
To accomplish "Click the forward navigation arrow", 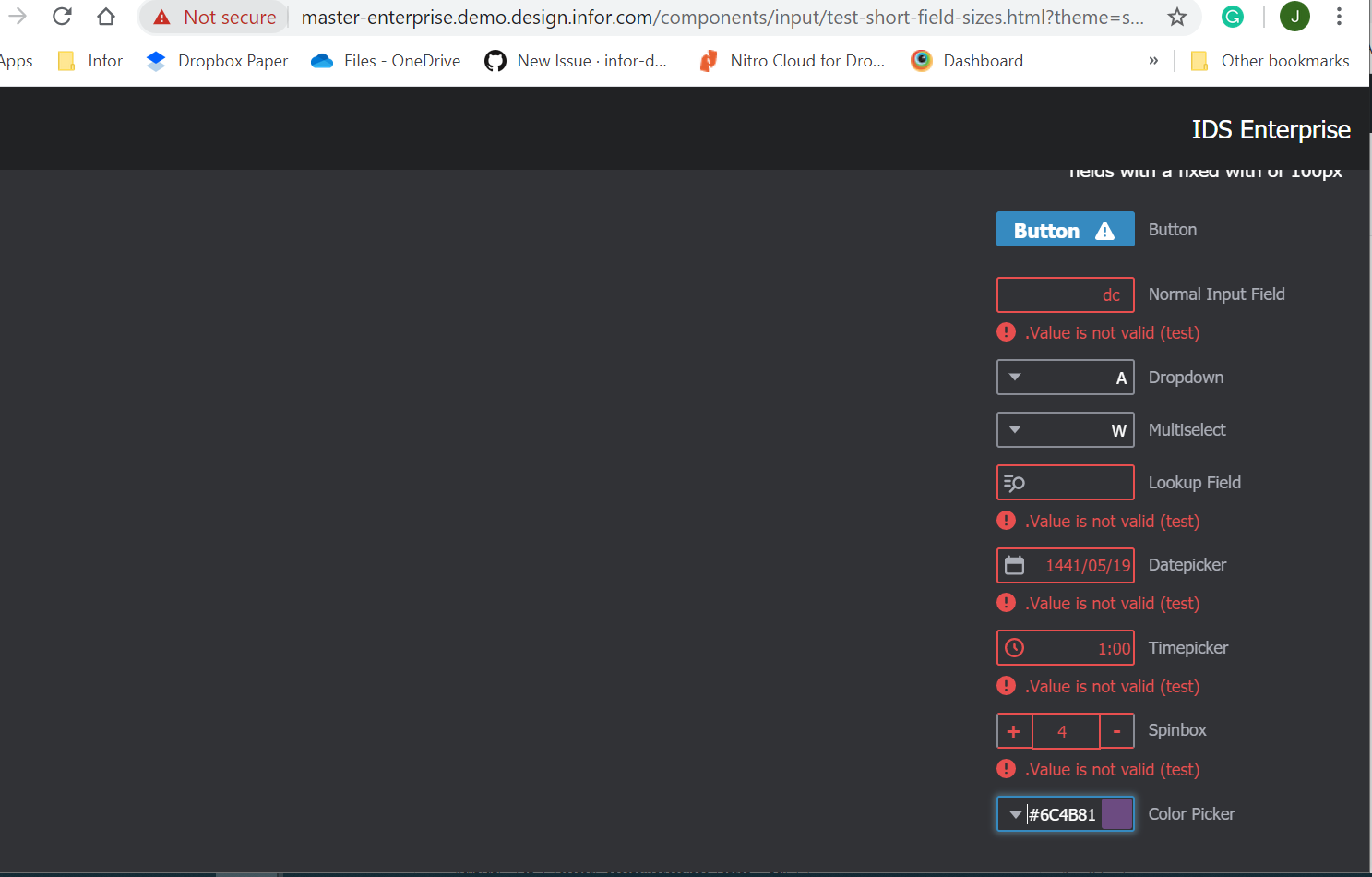I will [18, 17].
